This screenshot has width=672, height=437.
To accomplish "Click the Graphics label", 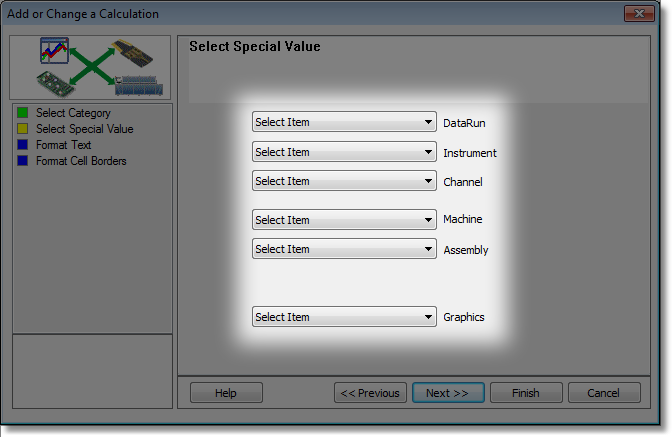I will pos(464,317).
